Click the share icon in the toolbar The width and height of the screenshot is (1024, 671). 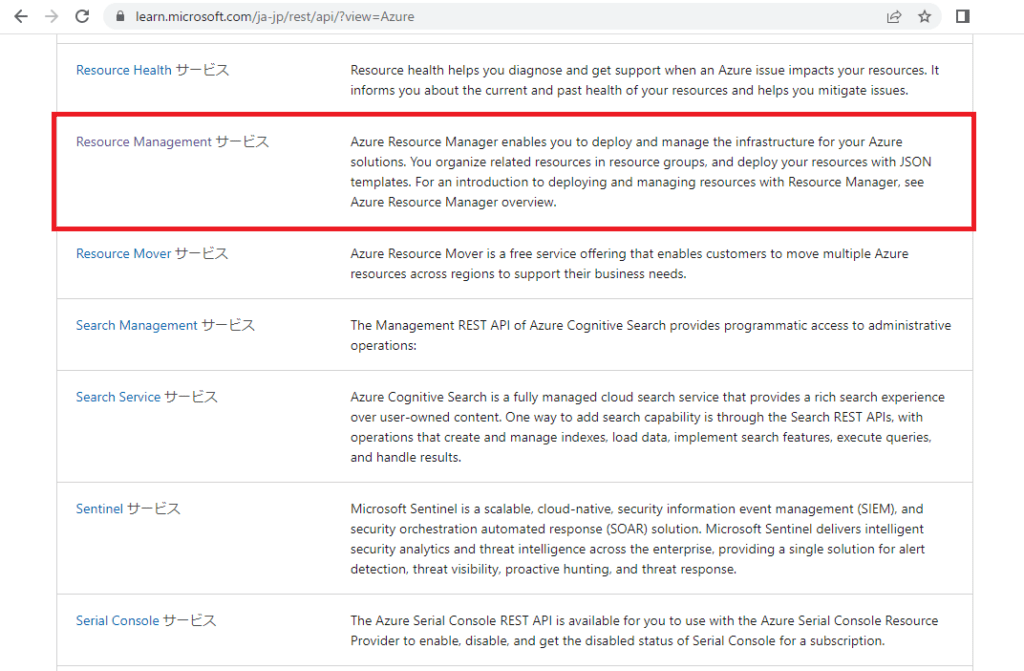(x=893, y=16)
